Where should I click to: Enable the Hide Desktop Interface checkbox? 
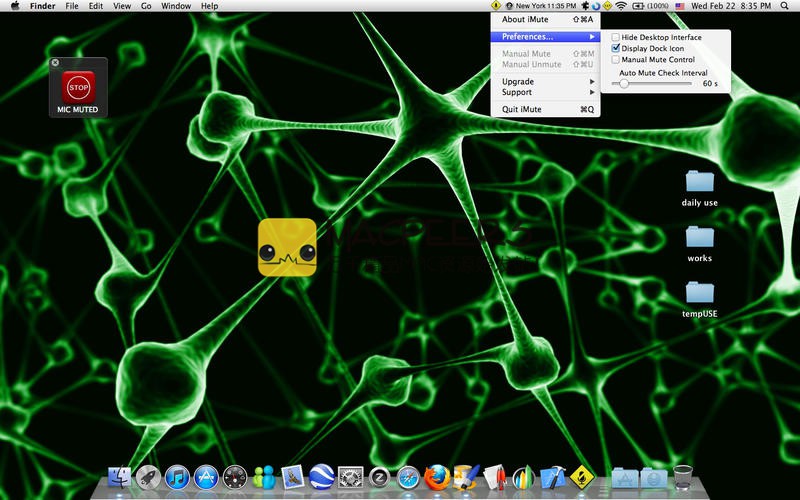[x=616, y=37]
